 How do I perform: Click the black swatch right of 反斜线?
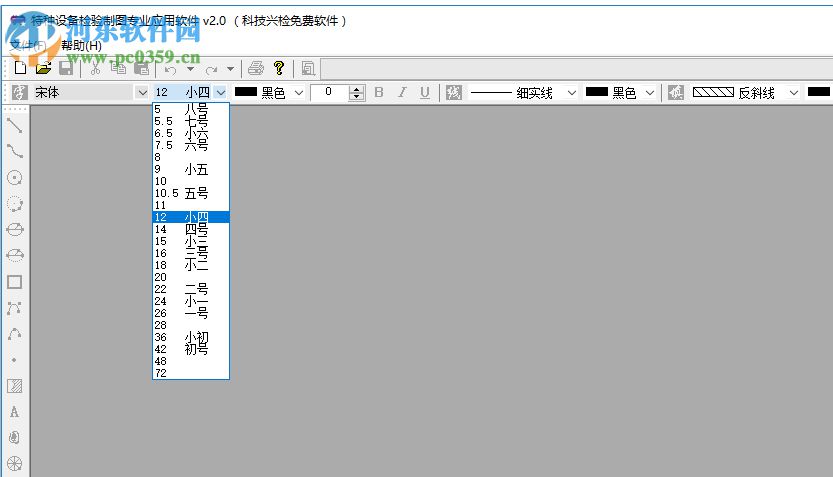coord(819,92)
